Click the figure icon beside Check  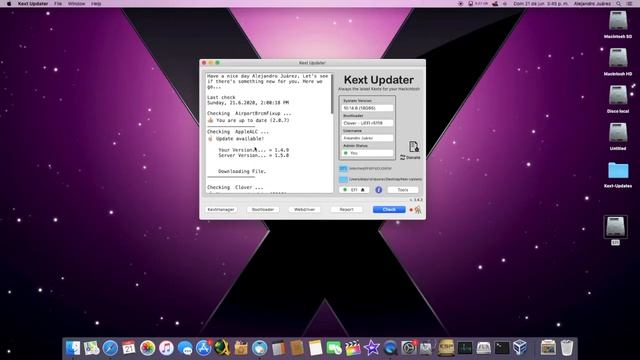[x=418, y=210]
